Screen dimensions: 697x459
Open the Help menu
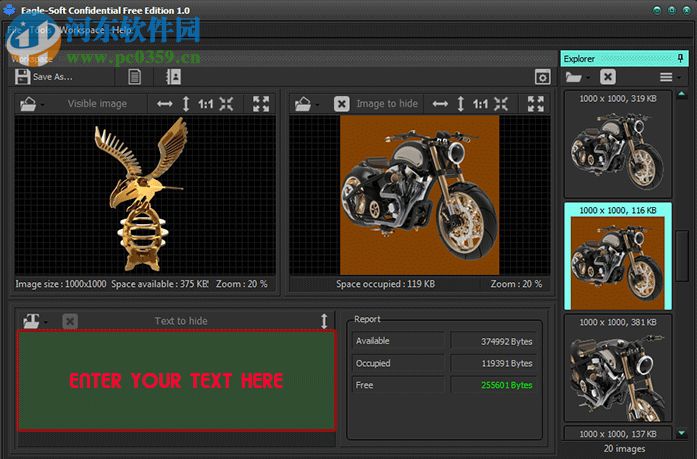[122, 30]
